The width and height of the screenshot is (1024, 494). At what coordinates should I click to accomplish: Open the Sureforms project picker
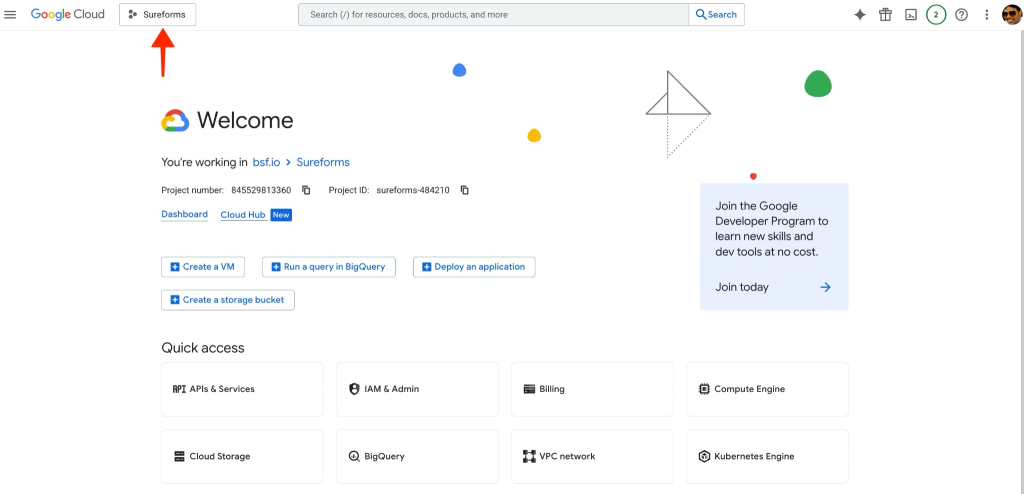[157, 14]
